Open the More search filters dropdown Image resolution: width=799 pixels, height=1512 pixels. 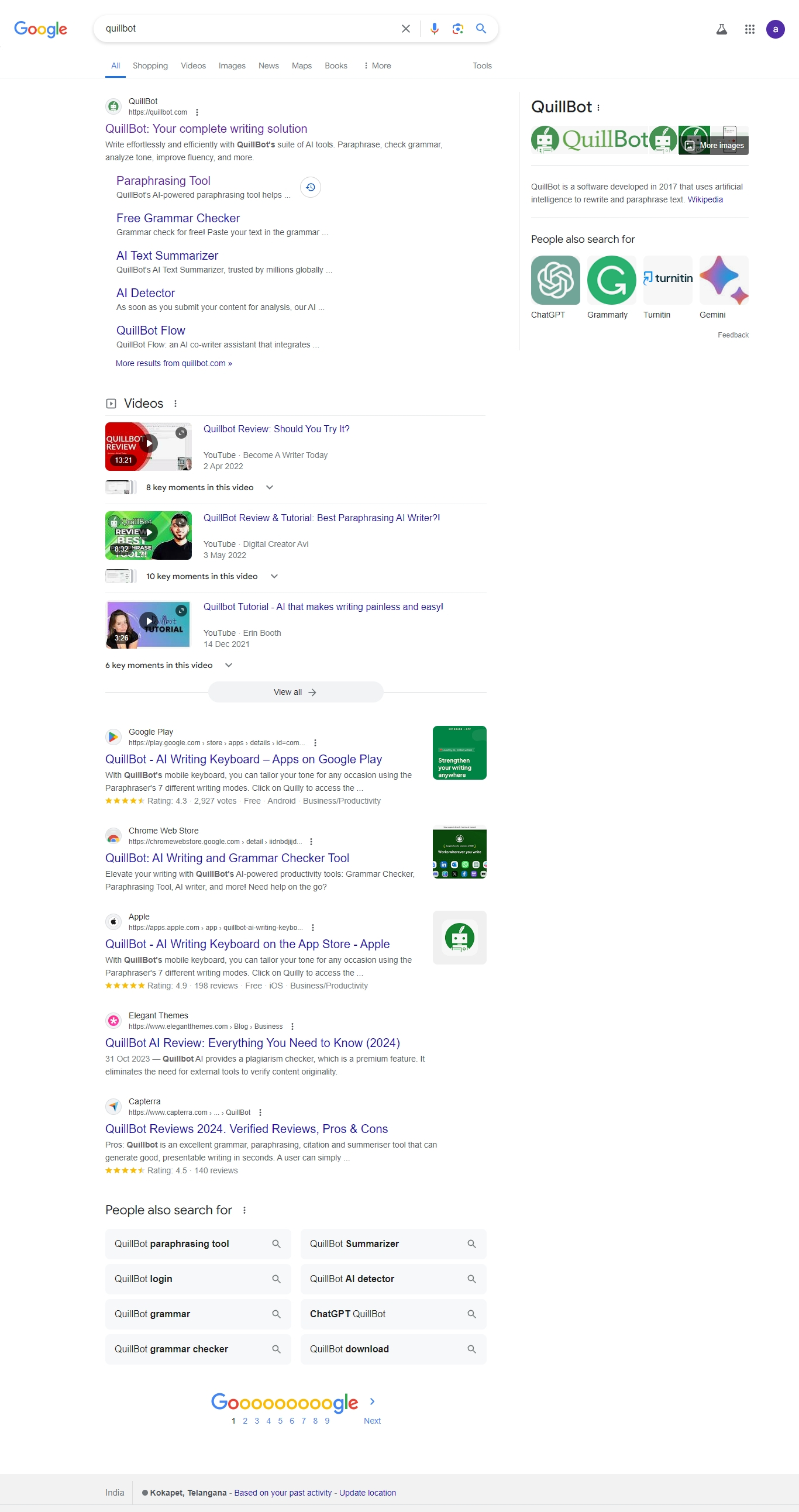[377, 66]
